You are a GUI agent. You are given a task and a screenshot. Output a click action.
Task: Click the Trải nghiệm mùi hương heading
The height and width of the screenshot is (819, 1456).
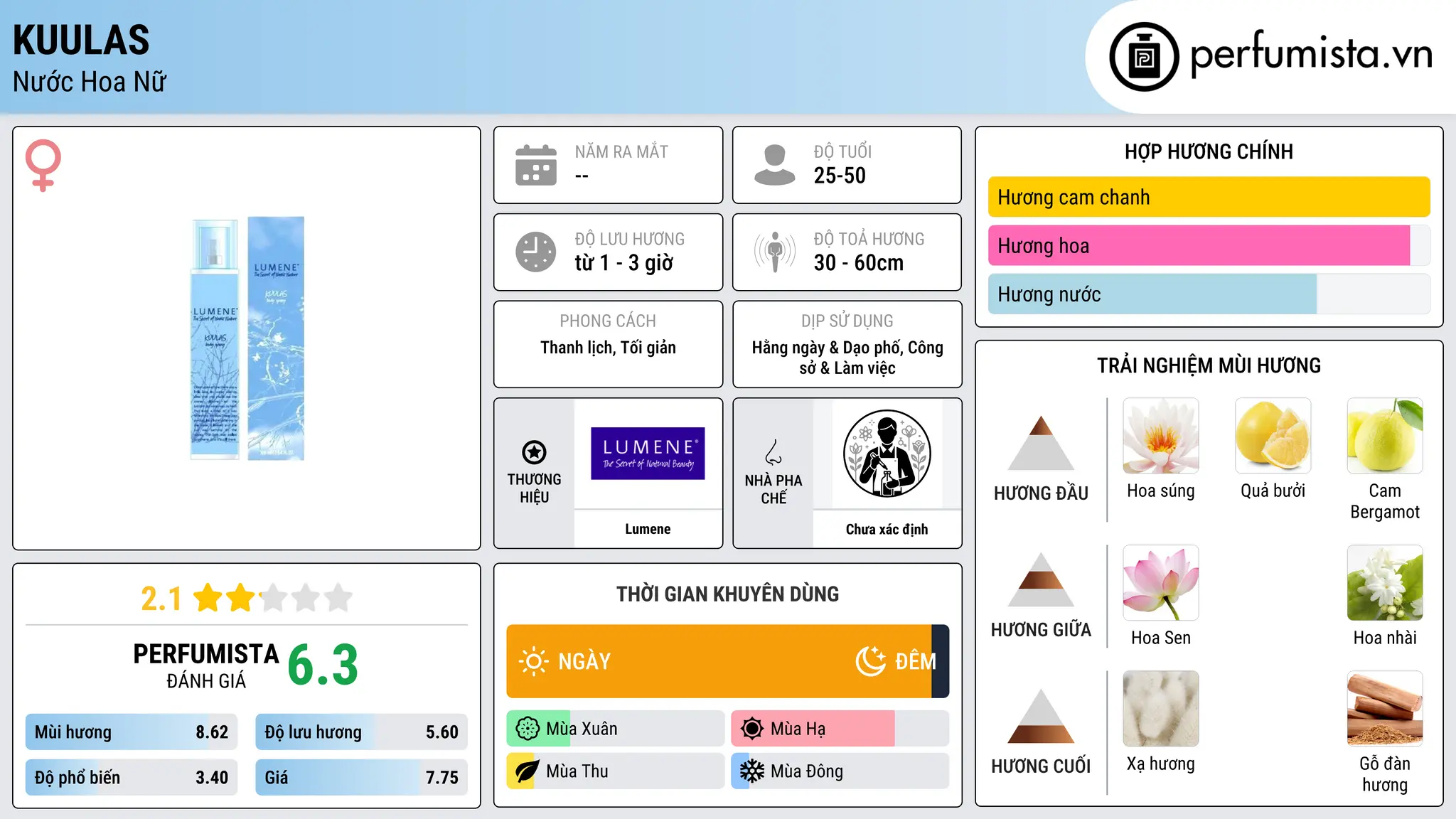pyautogui.click(x=1209, y=365)
